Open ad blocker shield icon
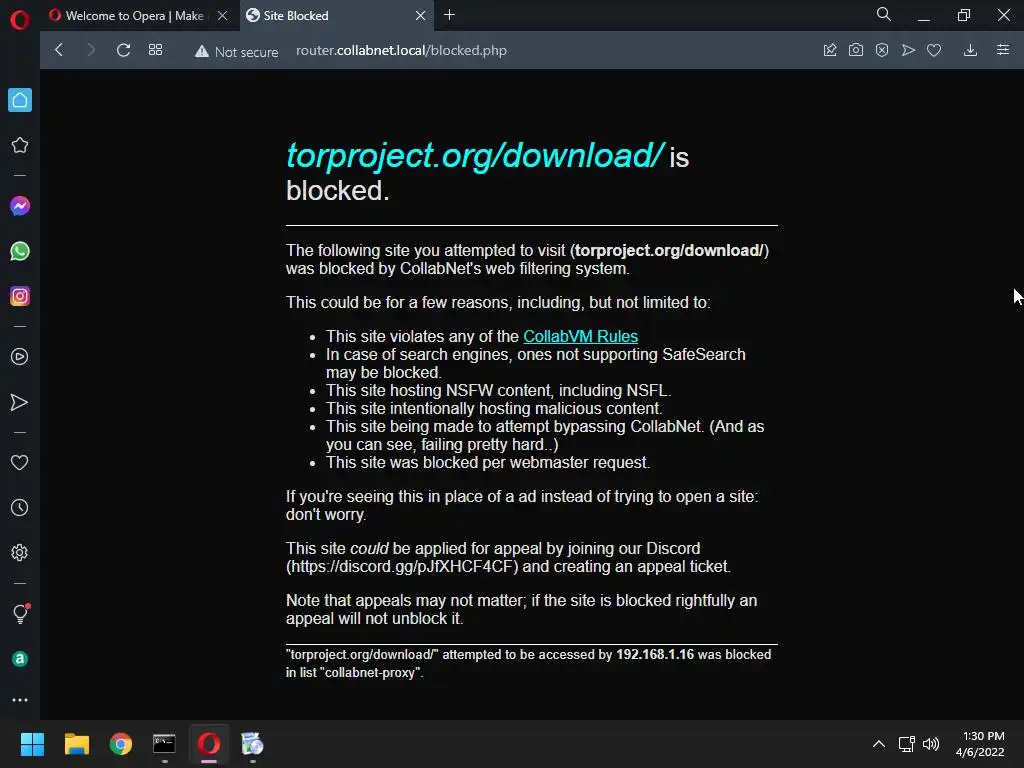 (882, 50)
